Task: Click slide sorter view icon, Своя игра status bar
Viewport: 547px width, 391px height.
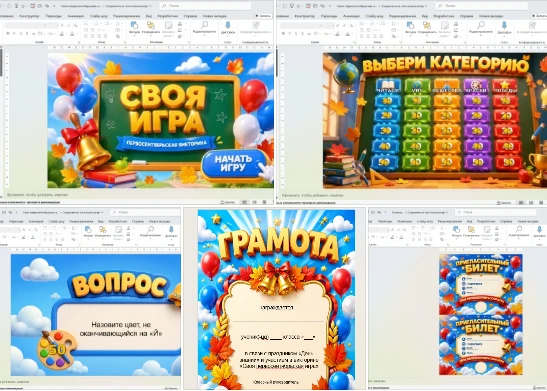Action: (254, 202)
